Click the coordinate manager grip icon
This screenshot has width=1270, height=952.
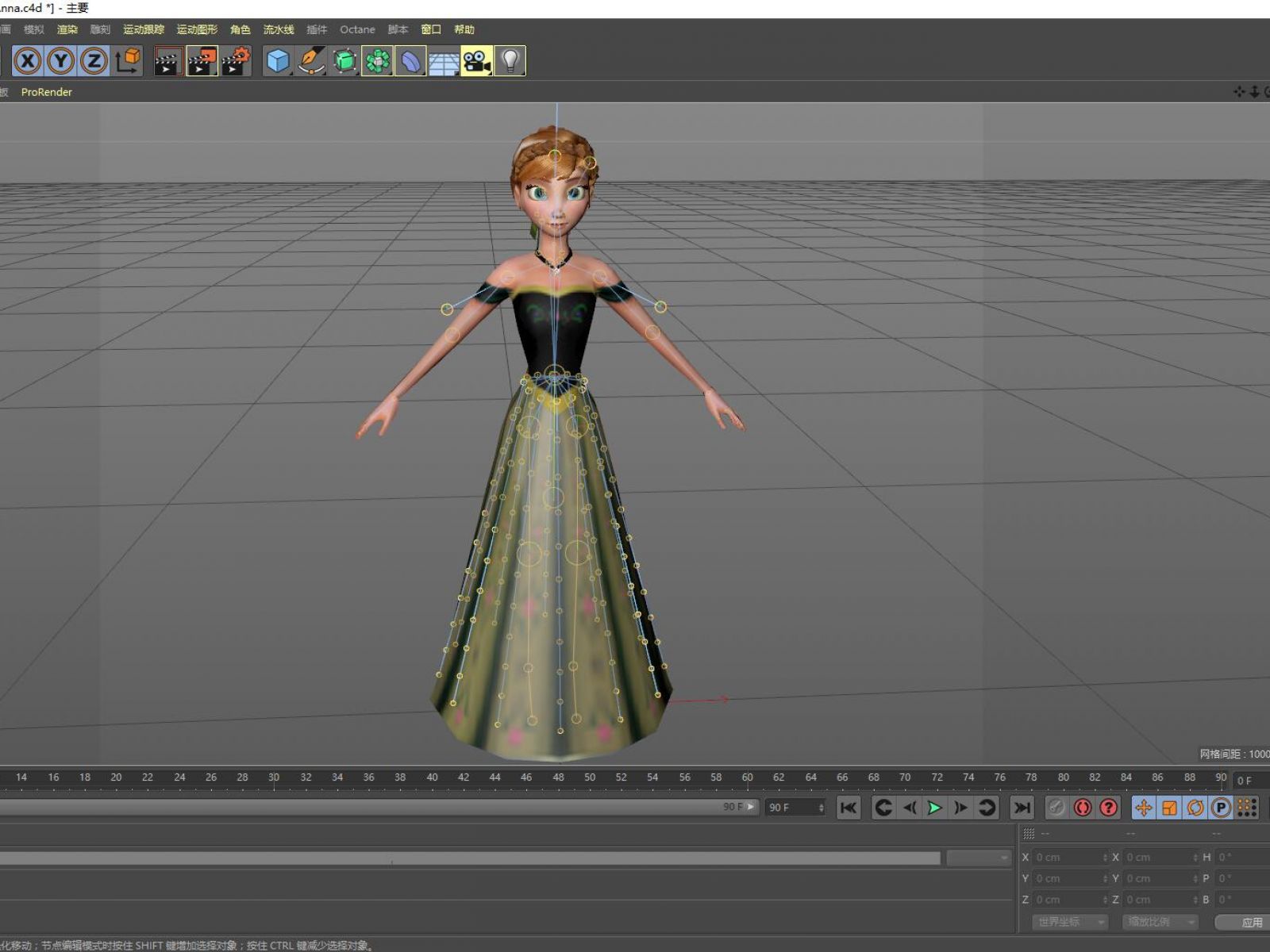click(1029, 834)
